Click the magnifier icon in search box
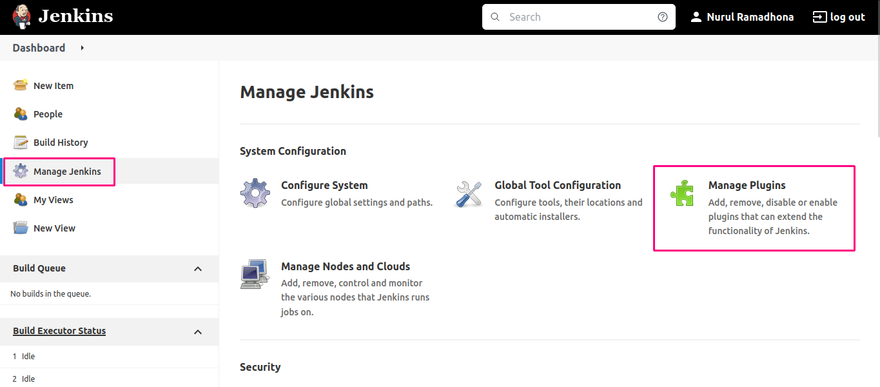 495,17
